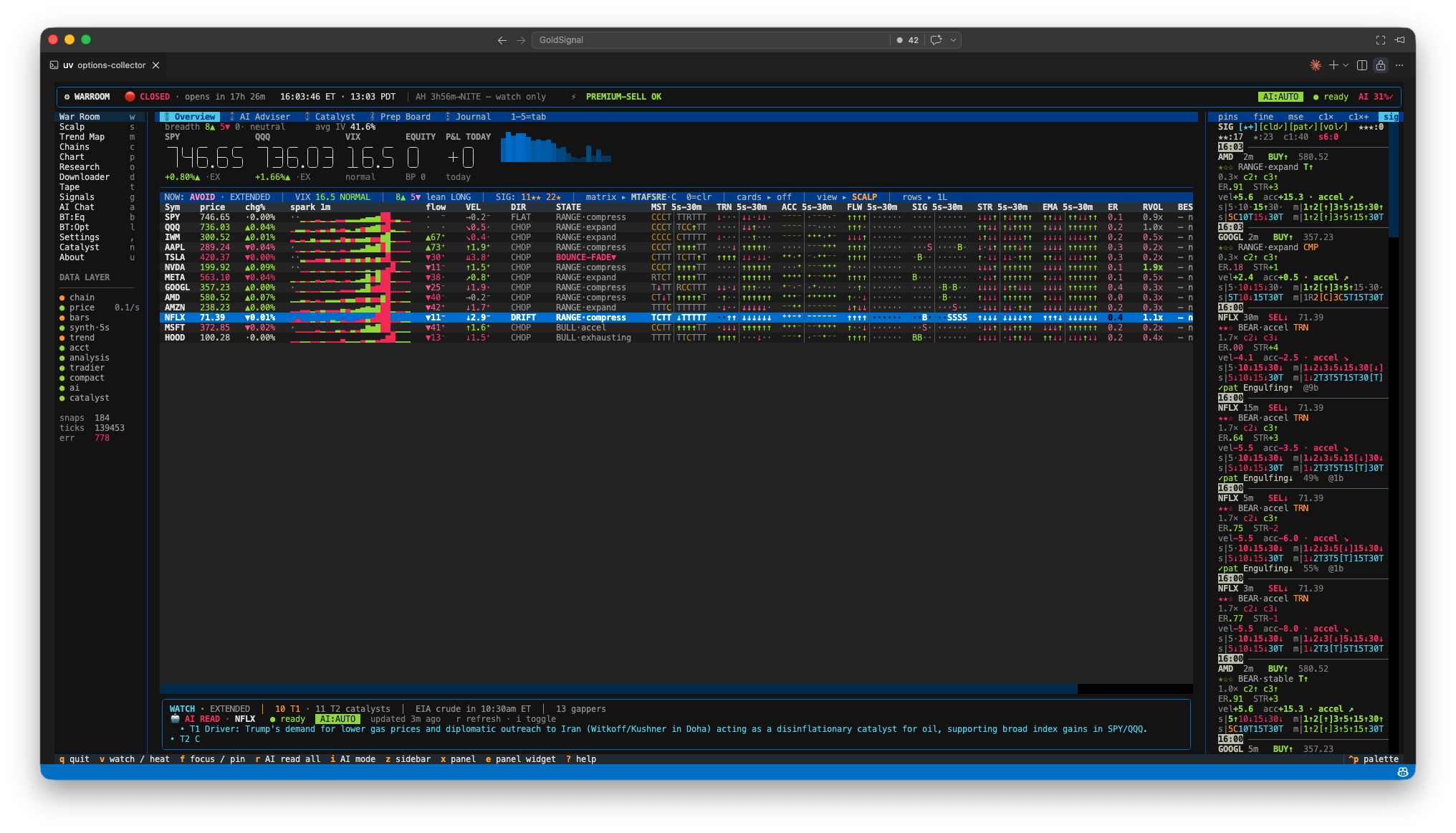Click the green ready status dot in header
Screen dimensions: 1456x833
tap(1316, 97)
